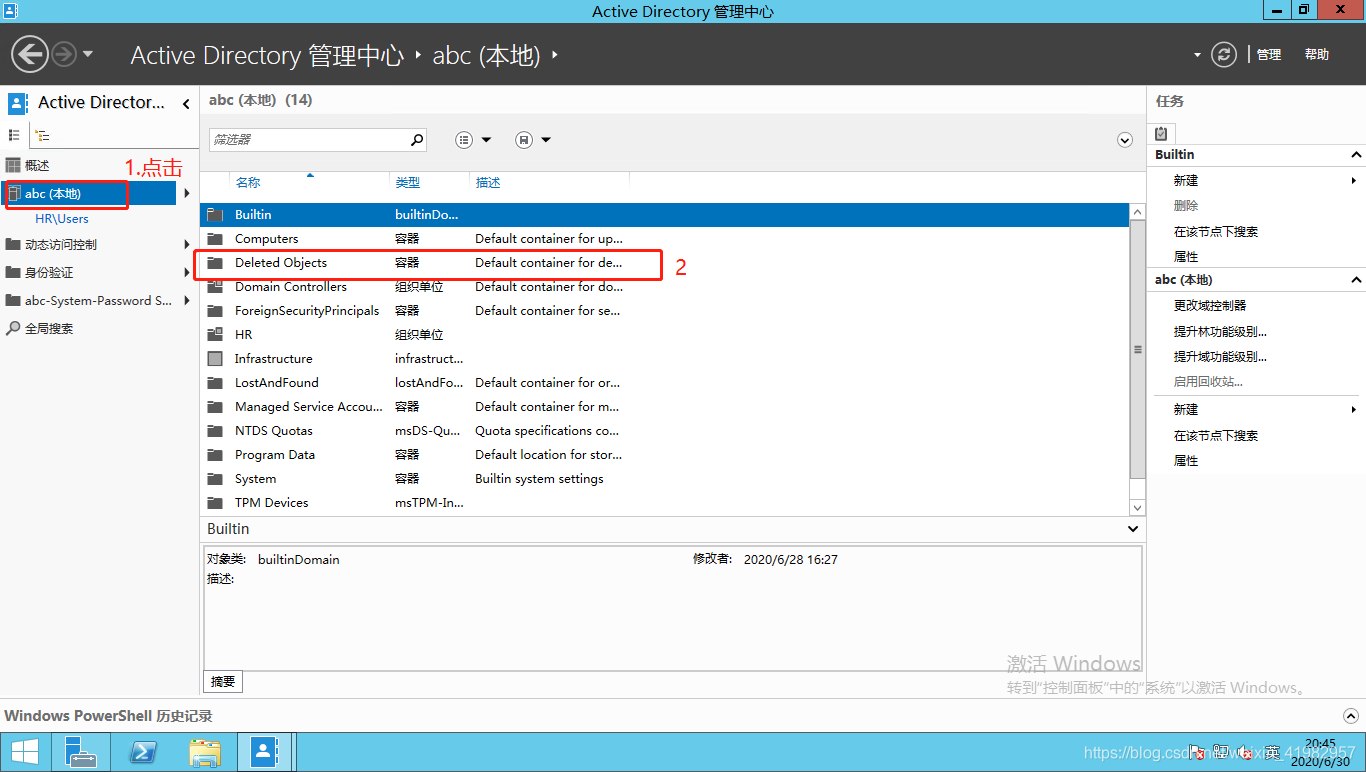Click the Infrastructure object icon
The height and width of the screenshot is (772, 1366).
[x=215, y=359]
